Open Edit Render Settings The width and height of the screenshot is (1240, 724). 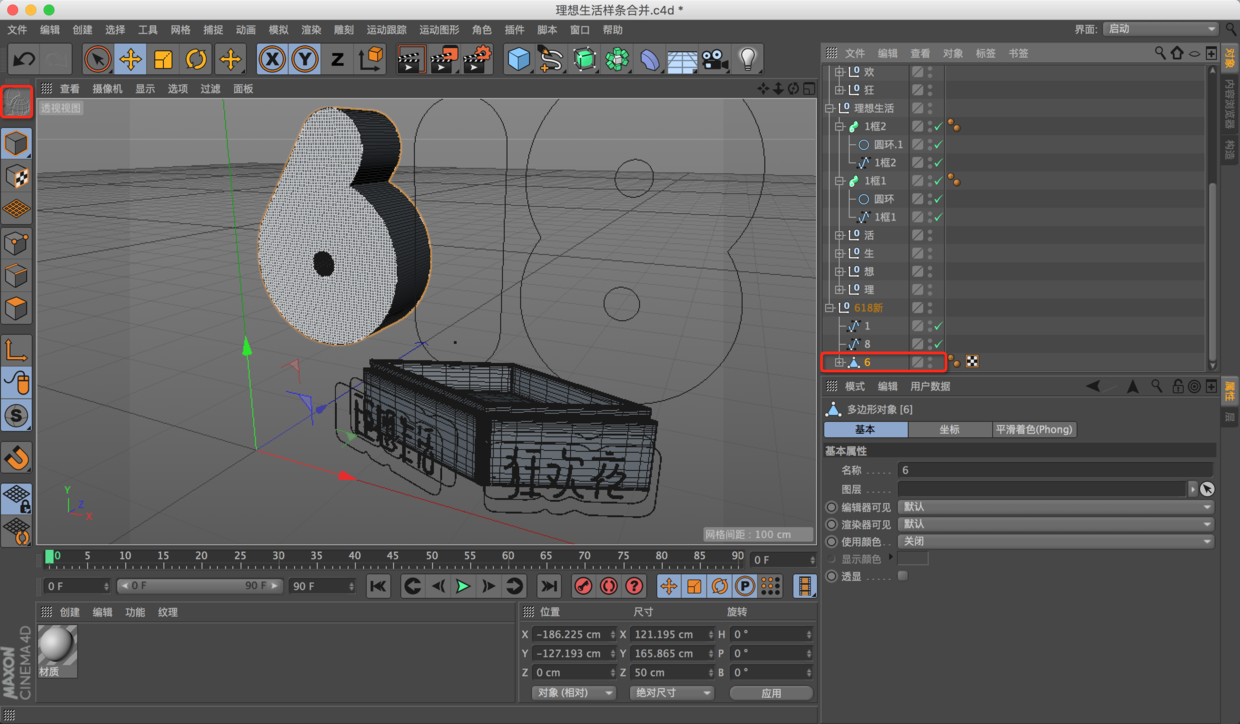(477, 59)
